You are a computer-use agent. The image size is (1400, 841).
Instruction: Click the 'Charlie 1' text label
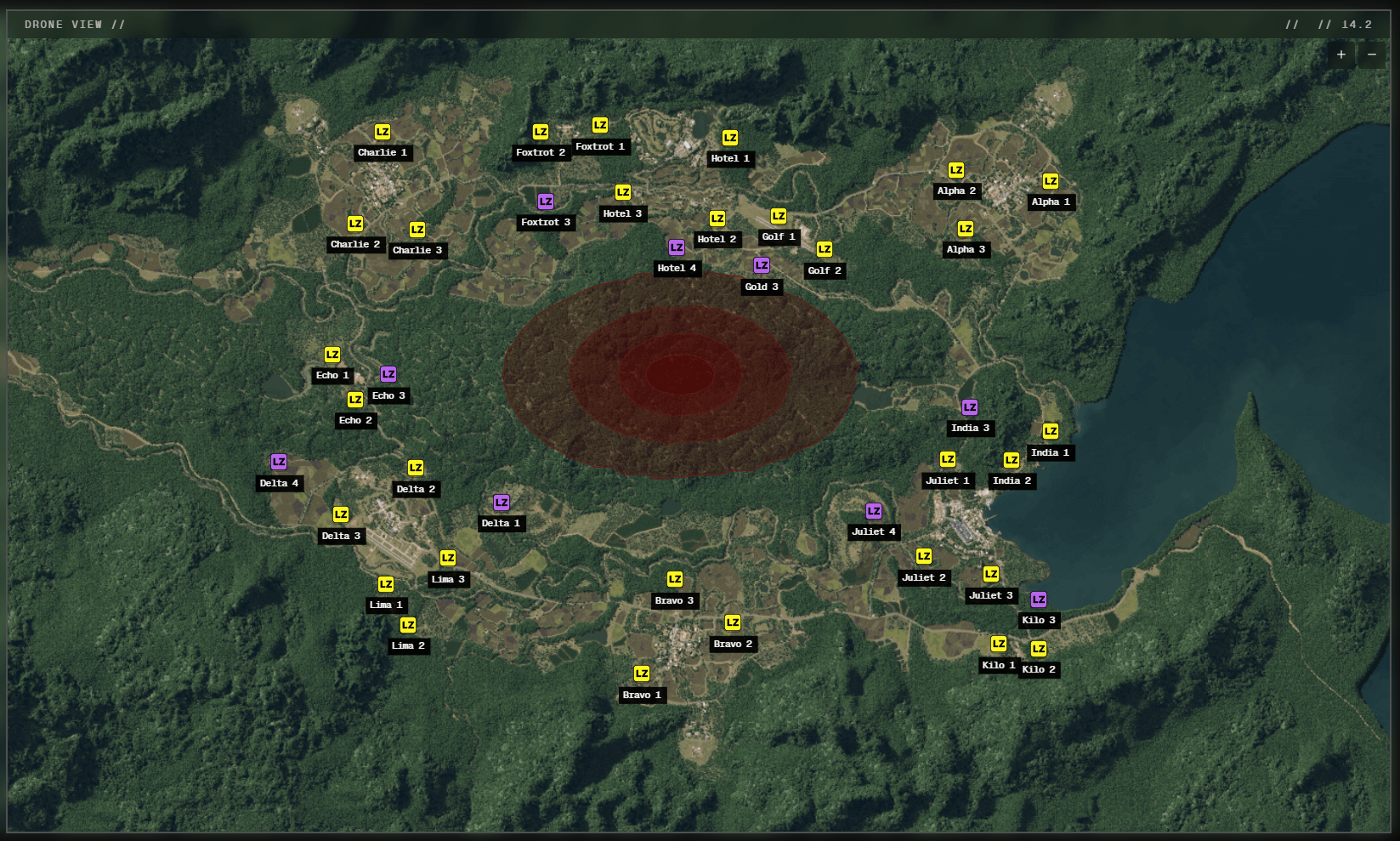point(383,153)
